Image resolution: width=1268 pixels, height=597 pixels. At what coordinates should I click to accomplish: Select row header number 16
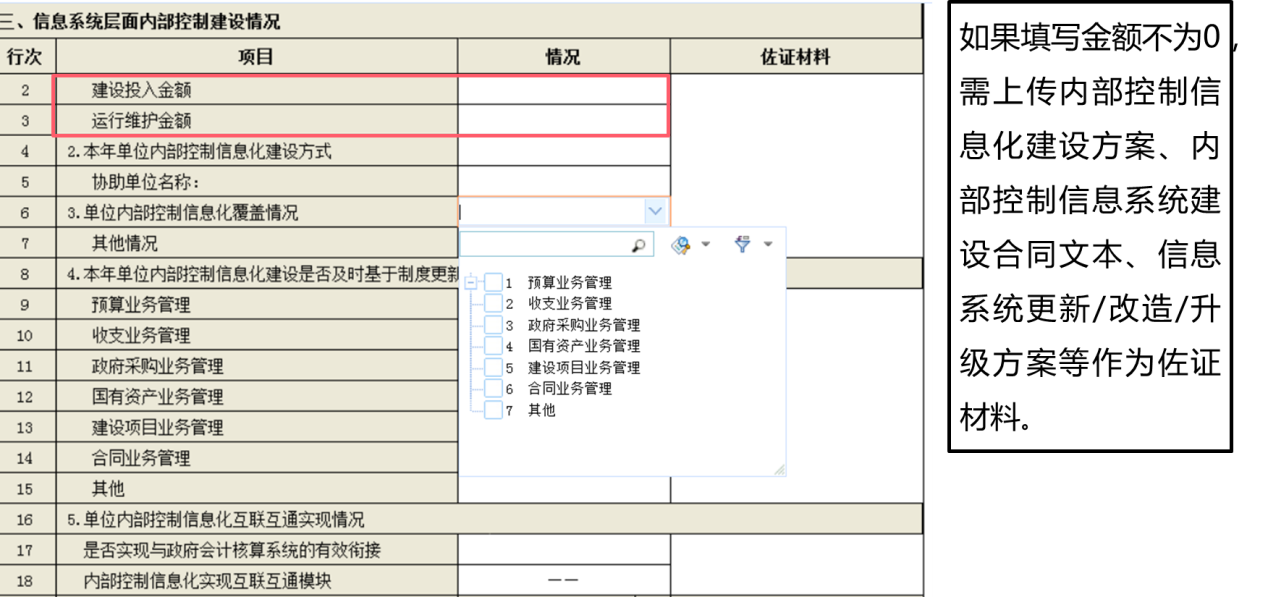click(x=27, y=520)
